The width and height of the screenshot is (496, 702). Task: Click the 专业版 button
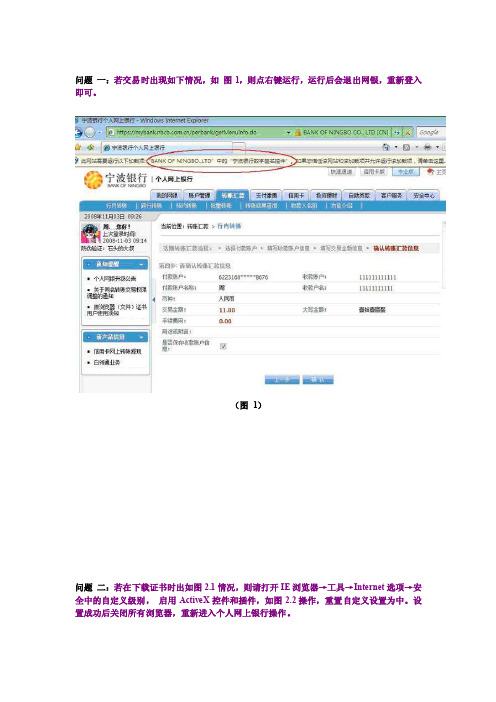(x=406, y=172)
